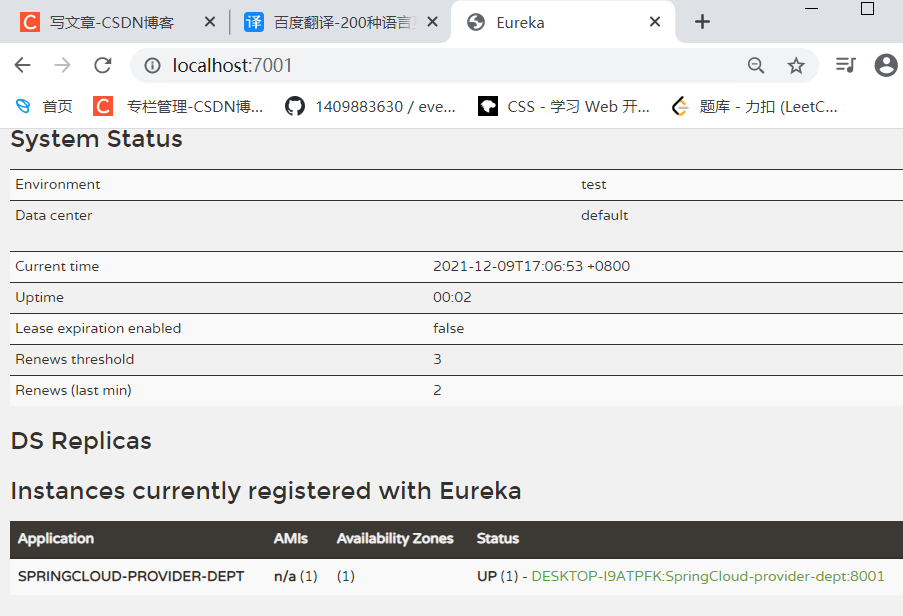Click the forward navigation arrow
903x616 pixels.
pyautogui.click(x=62, y=65)
